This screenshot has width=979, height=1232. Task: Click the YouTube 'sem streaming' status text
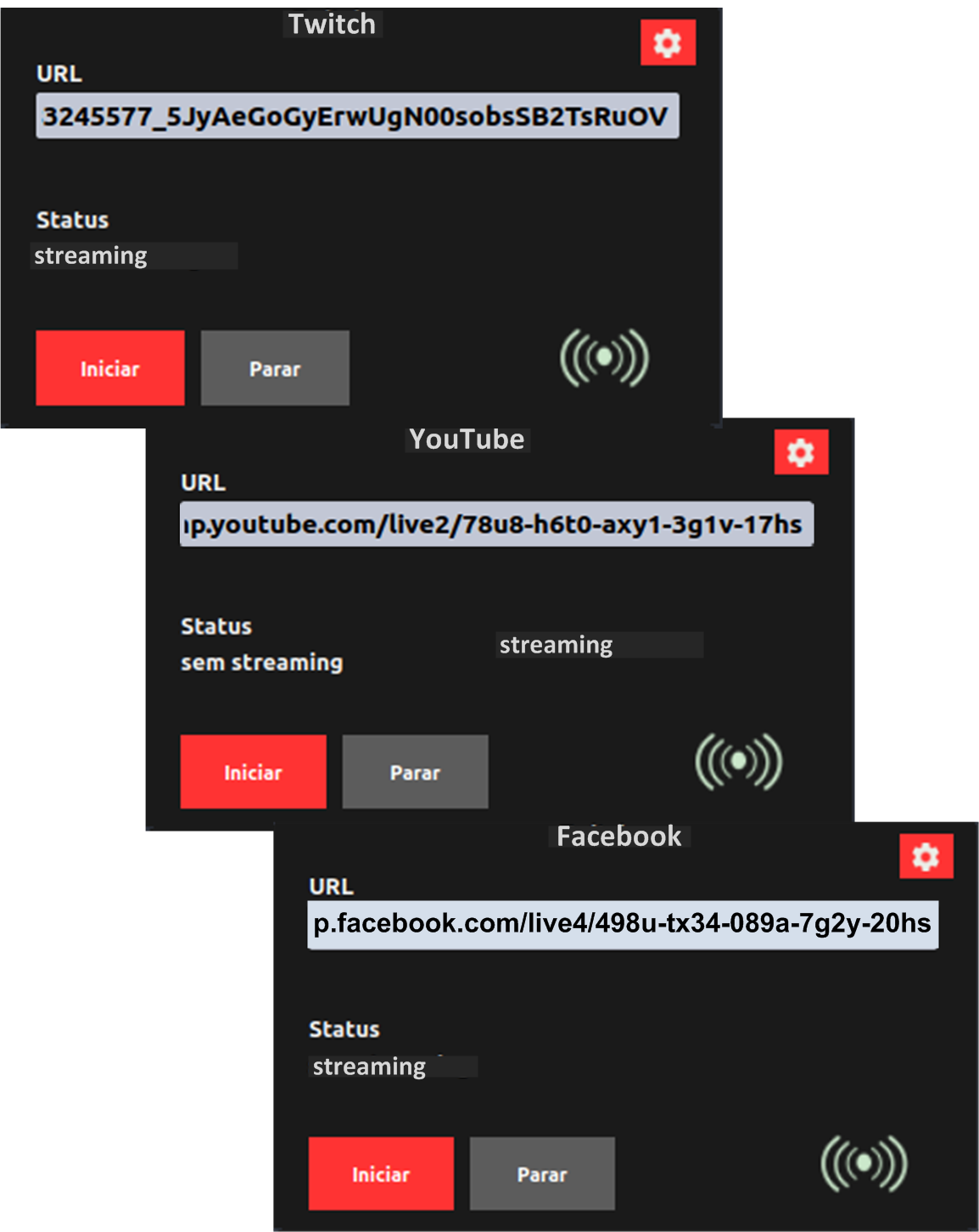(x=261, y=662)
